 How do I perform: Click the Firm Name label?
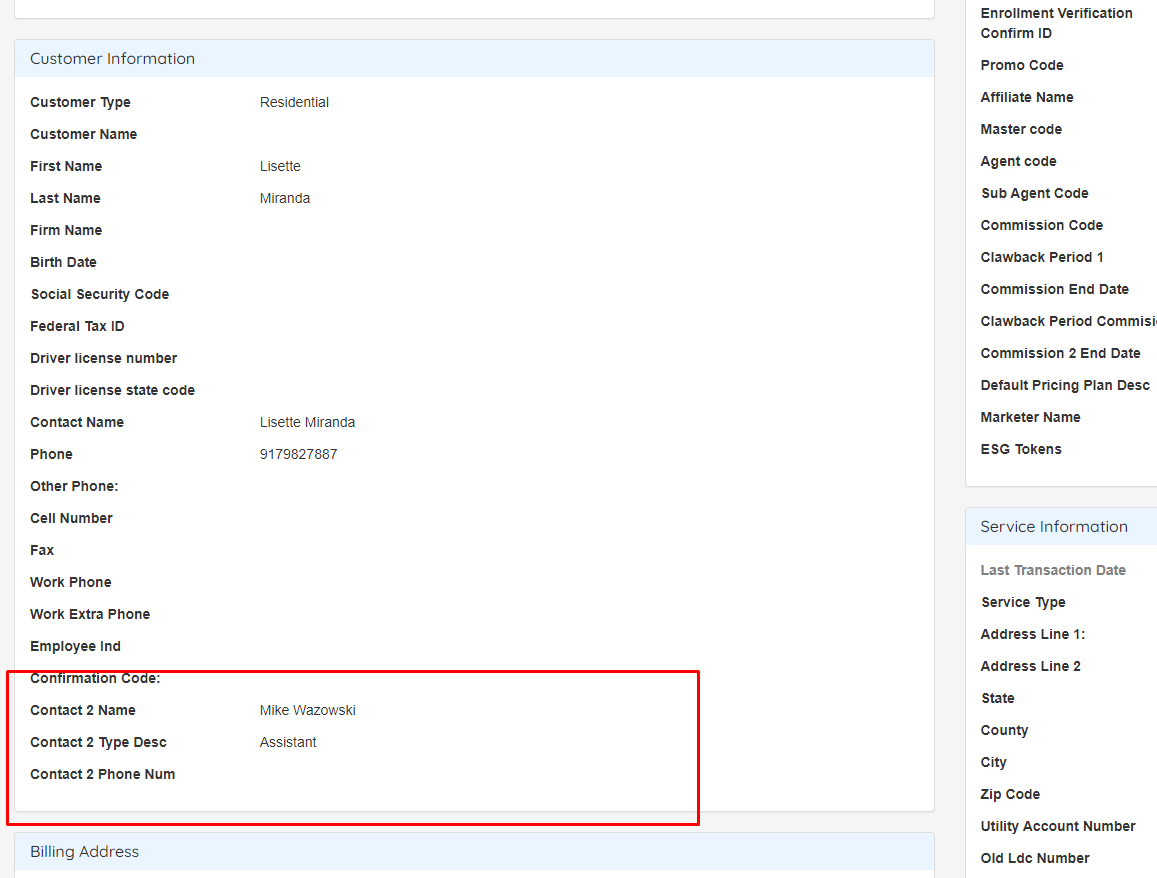(66, 230)
